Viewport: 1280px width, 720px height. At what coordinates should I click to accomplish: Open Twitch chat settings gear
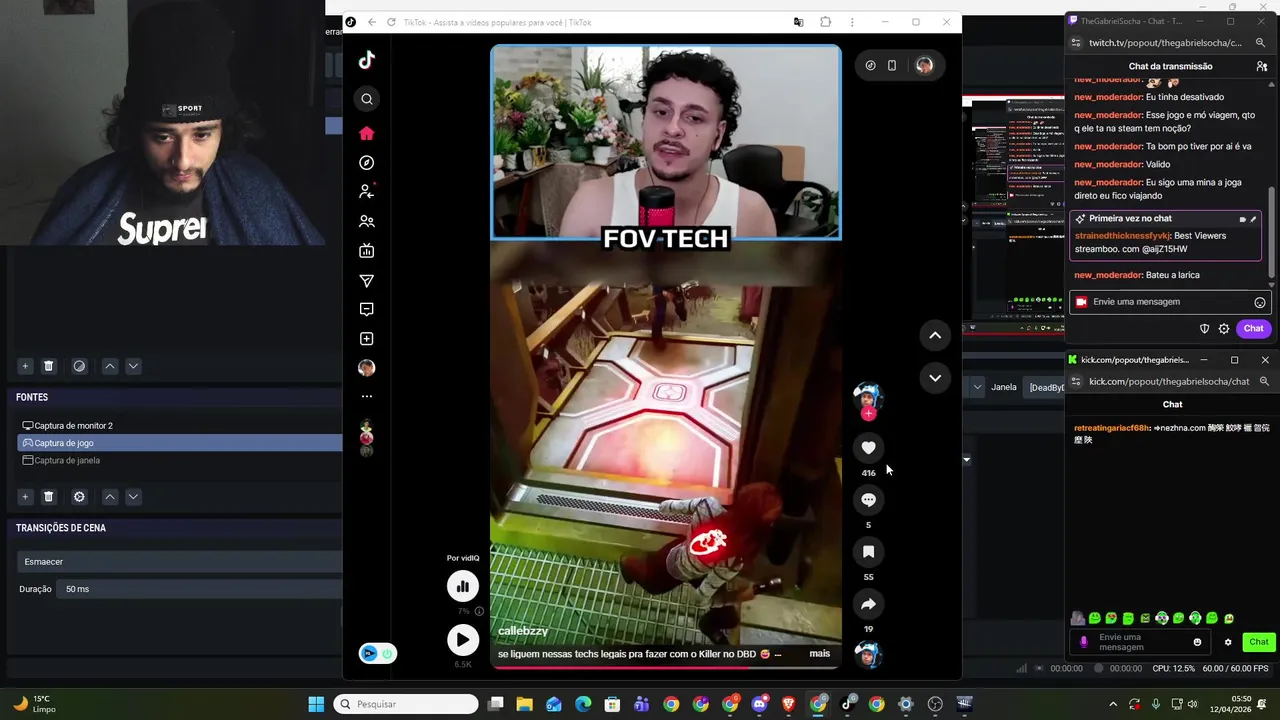pyautogui.click(x=1223, y=329)
